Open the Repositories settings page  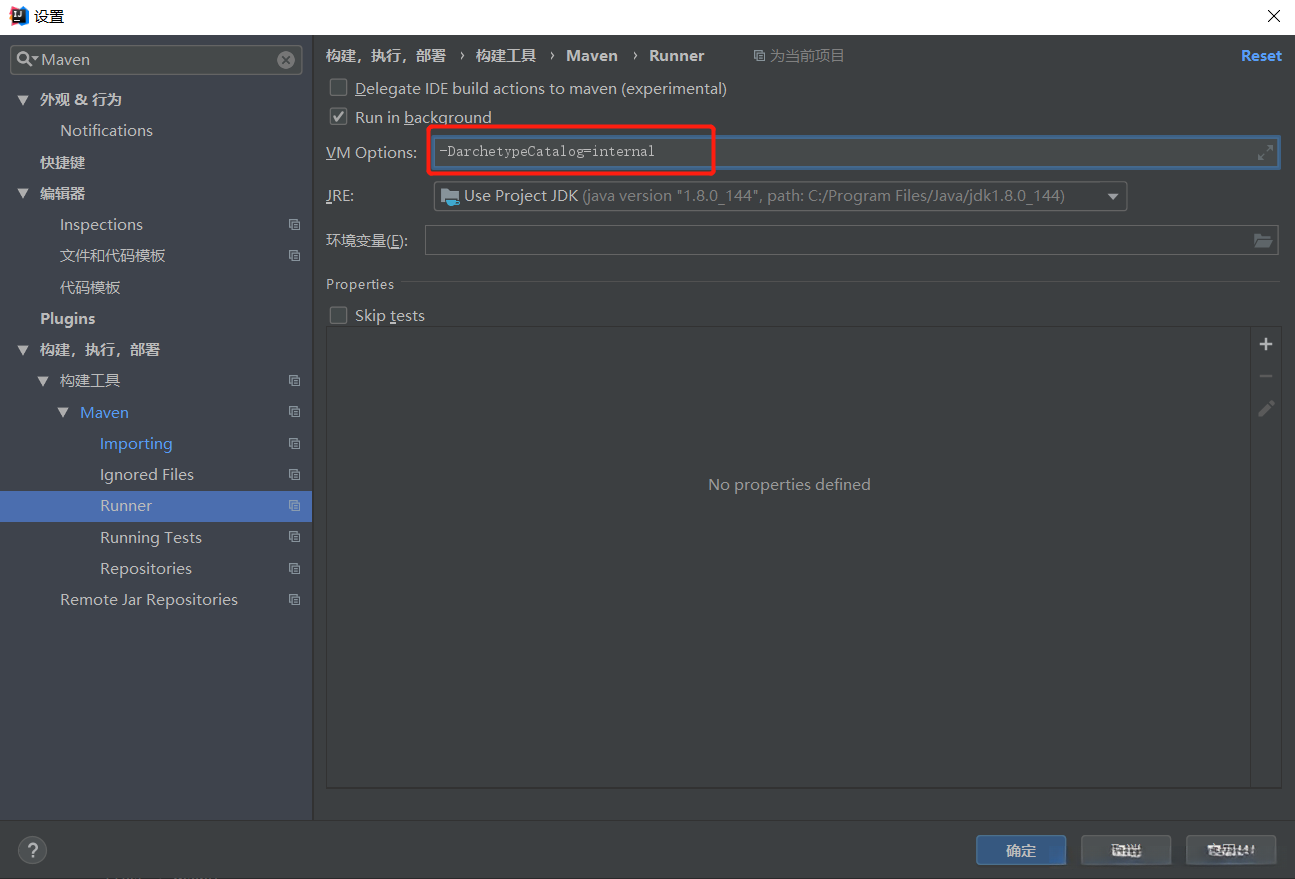[146, 569]
